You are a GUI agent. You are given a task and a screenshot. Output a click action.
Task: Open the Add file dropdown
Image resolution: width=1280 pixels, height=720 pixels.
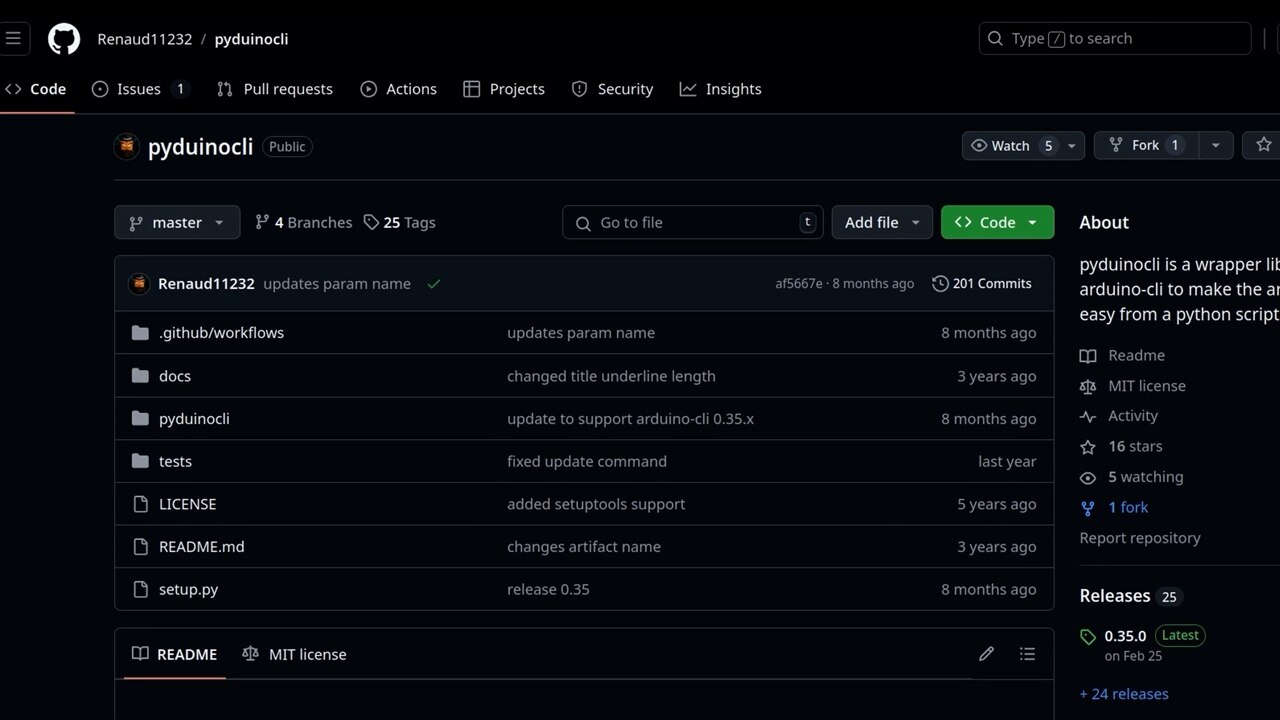pos(882,222)
